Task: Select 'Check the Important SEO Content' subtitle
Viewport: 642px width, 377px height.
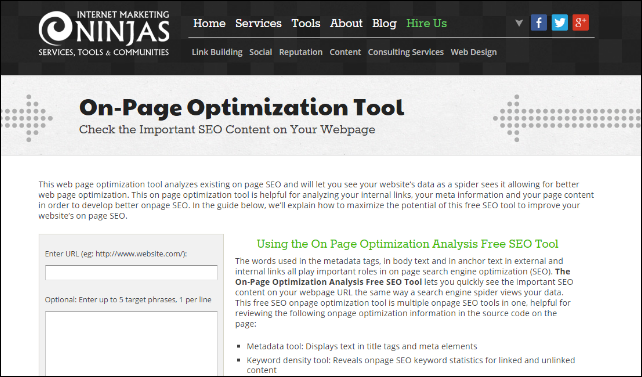Action: click(227, 129)
